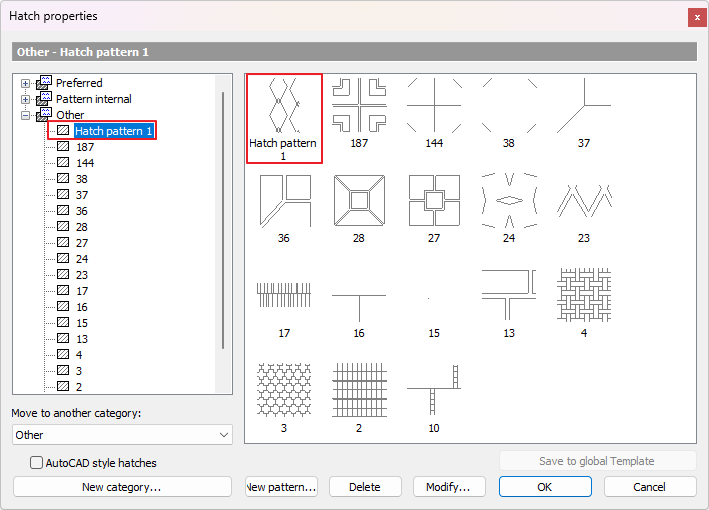Image resolution: width=709 pixels, height=510 pixels.
Task: Expand the Preferred category tree node
Action: click(25, 83)
